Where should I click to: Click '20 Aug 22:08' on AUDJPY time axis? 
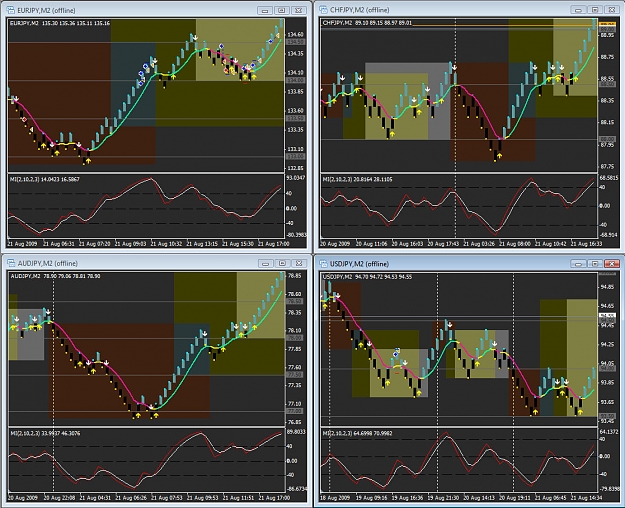pos(59,497)
